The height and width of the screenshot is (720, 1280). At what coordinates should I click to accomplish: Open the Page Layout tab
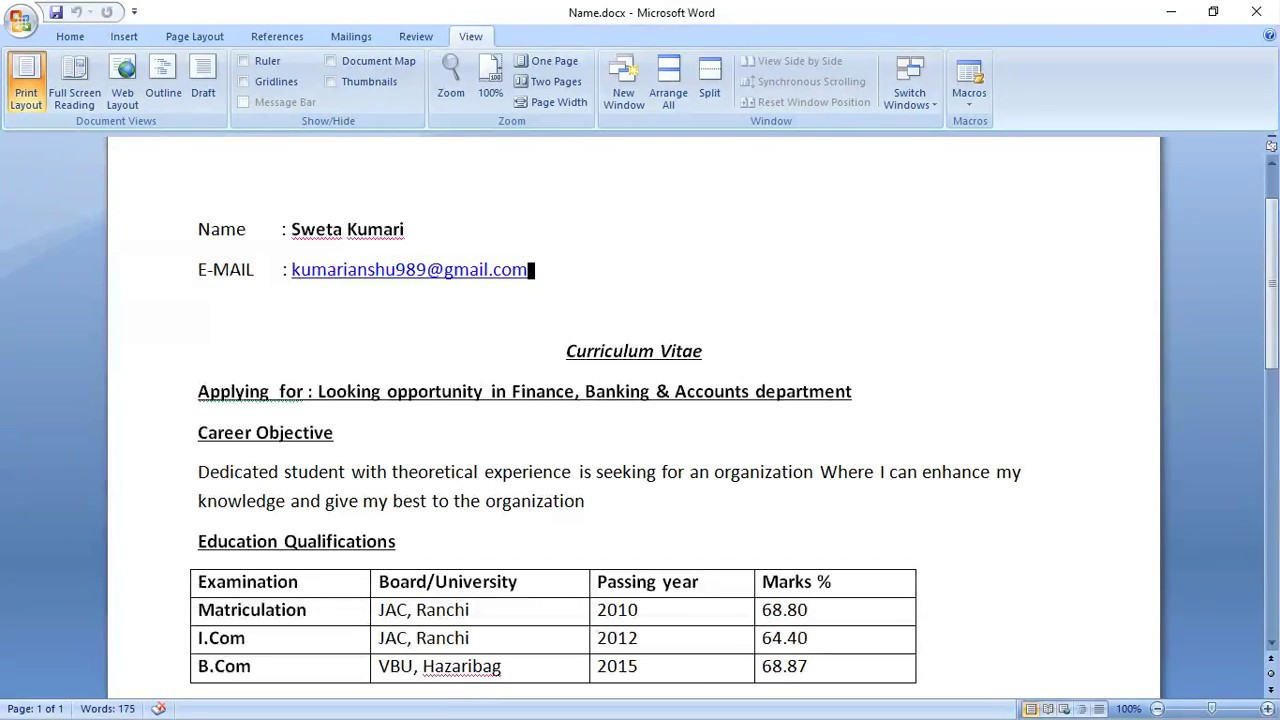tap(194, 37)
